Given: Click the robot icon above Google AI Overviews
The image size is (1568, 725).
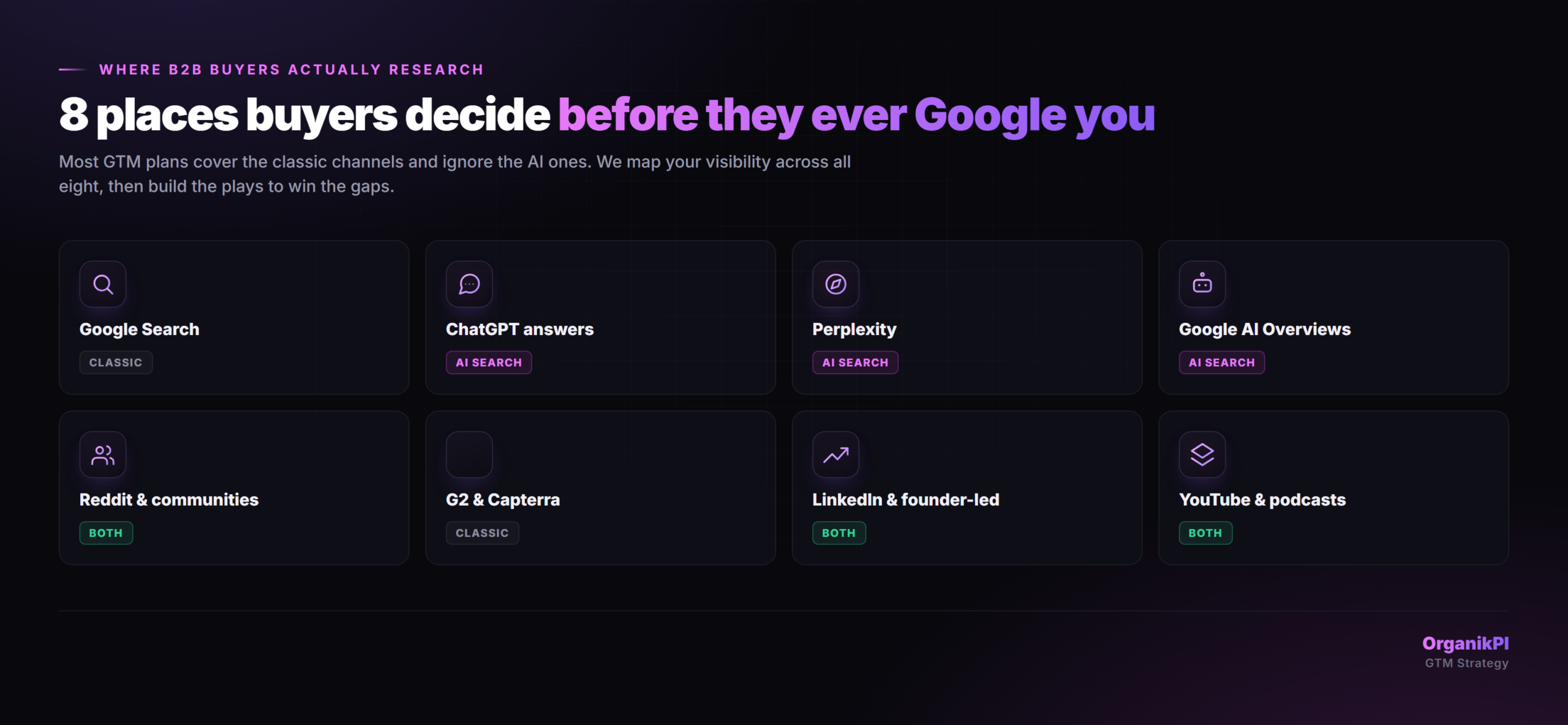Looking at the screenshot, I should click(1202, 284).
